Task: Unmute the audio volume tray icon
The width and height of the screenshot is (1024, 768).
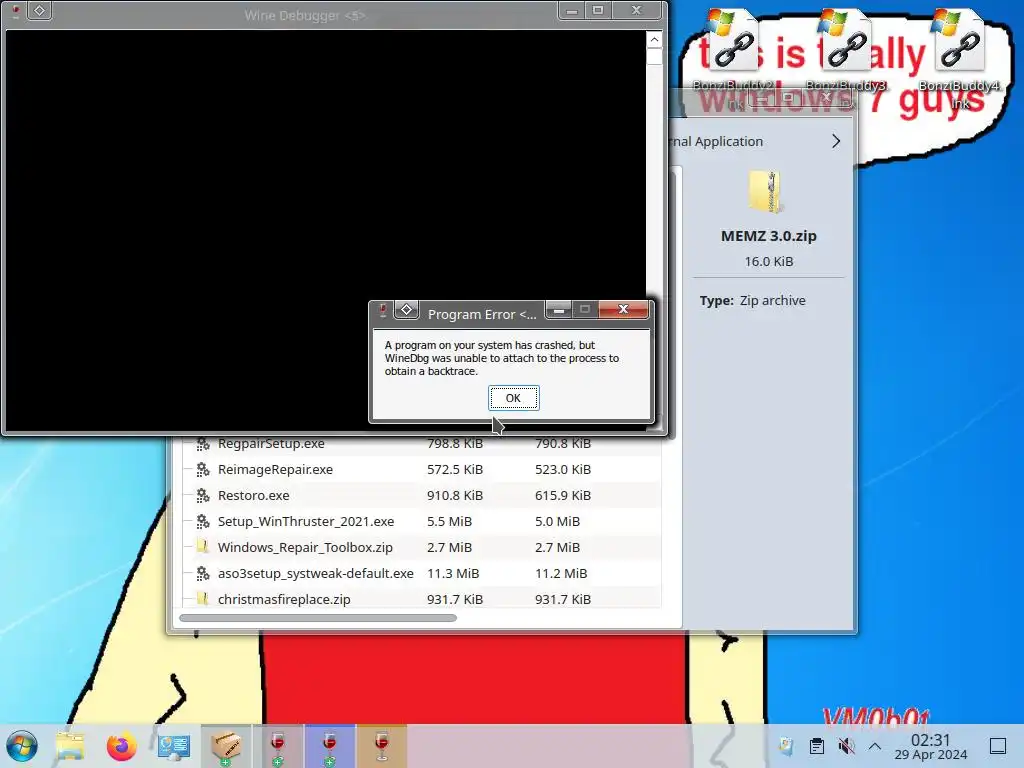Action: [846, 746]
